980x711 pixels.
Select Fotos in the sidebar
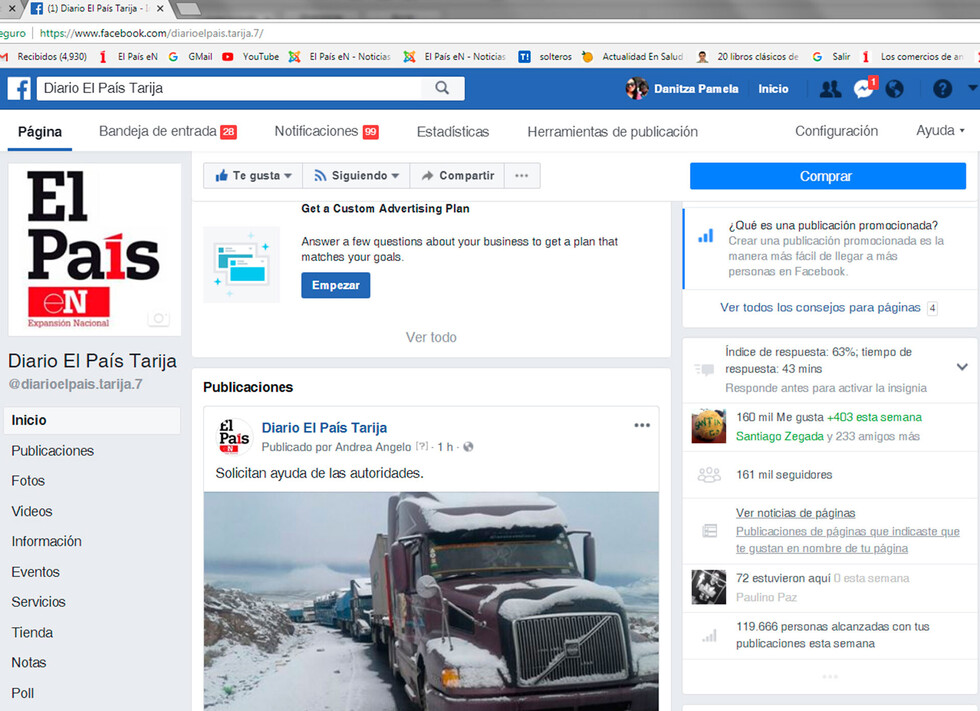tap(28, 481)
